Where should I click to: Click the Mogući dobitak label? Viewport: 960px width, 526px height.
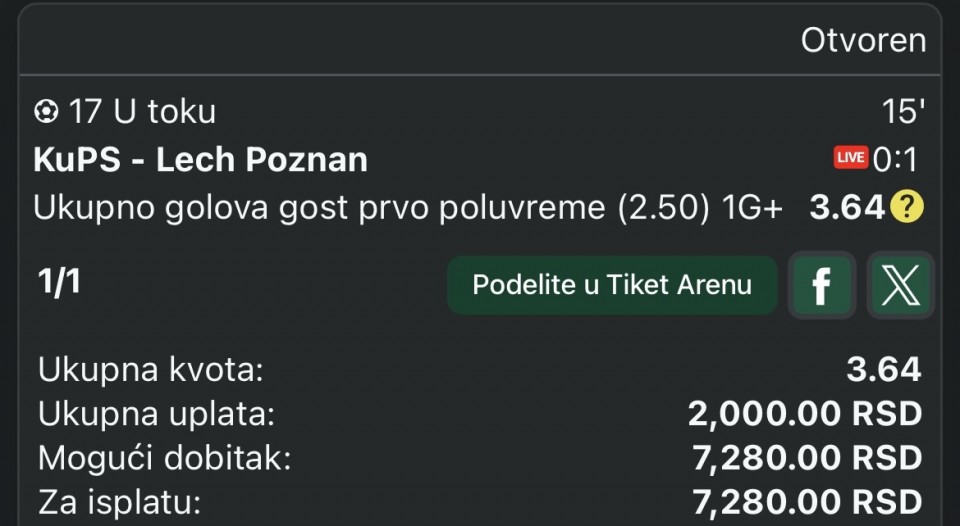[165, 458]
